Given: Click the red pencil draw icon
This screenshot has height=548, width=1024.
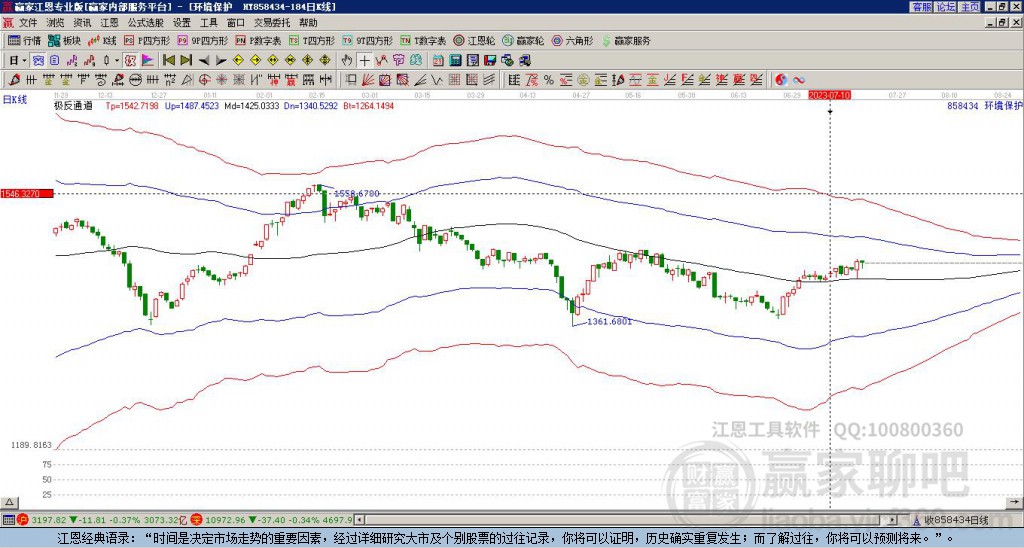Looking at the screenshot, I should [x=13, y=80].
